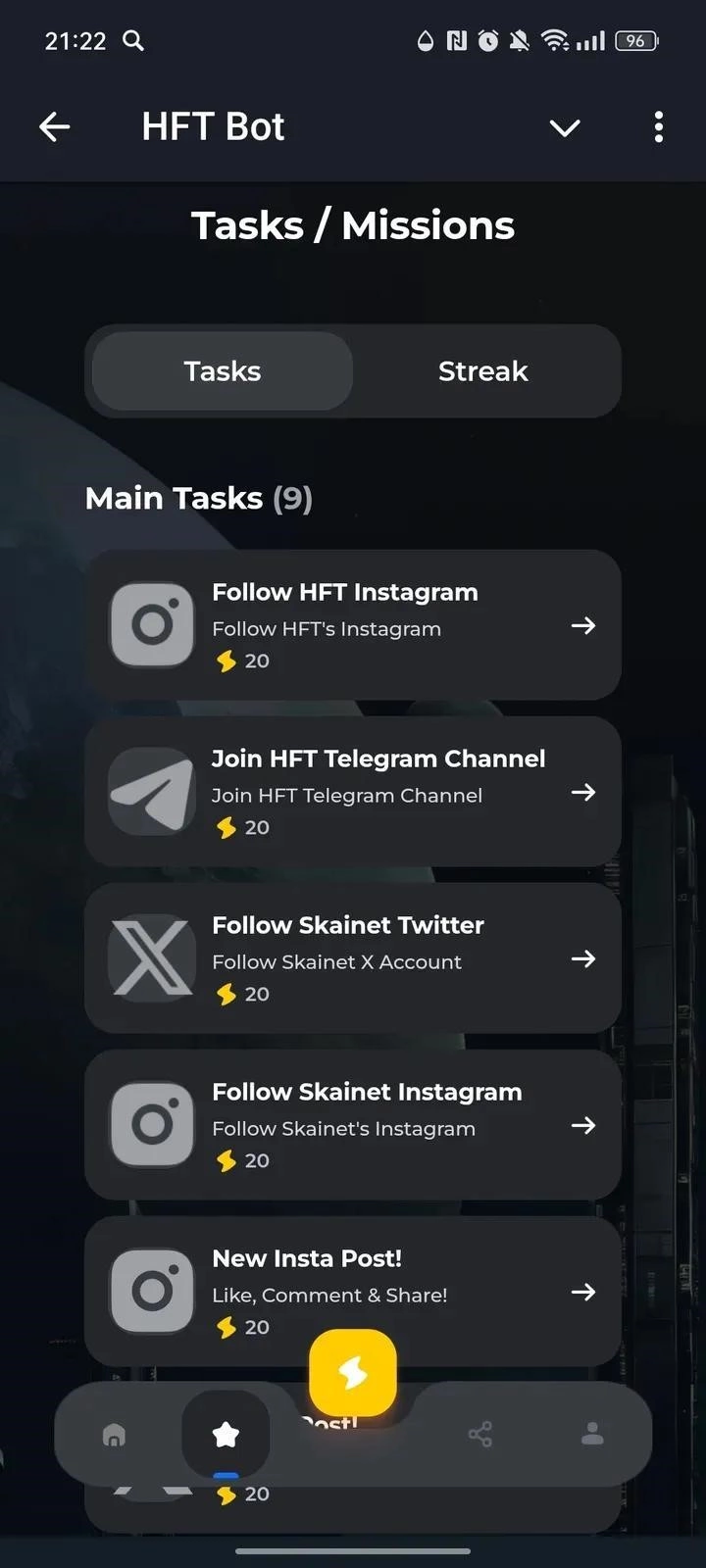Open the share icon in bottom navigation

(480, 1436)
